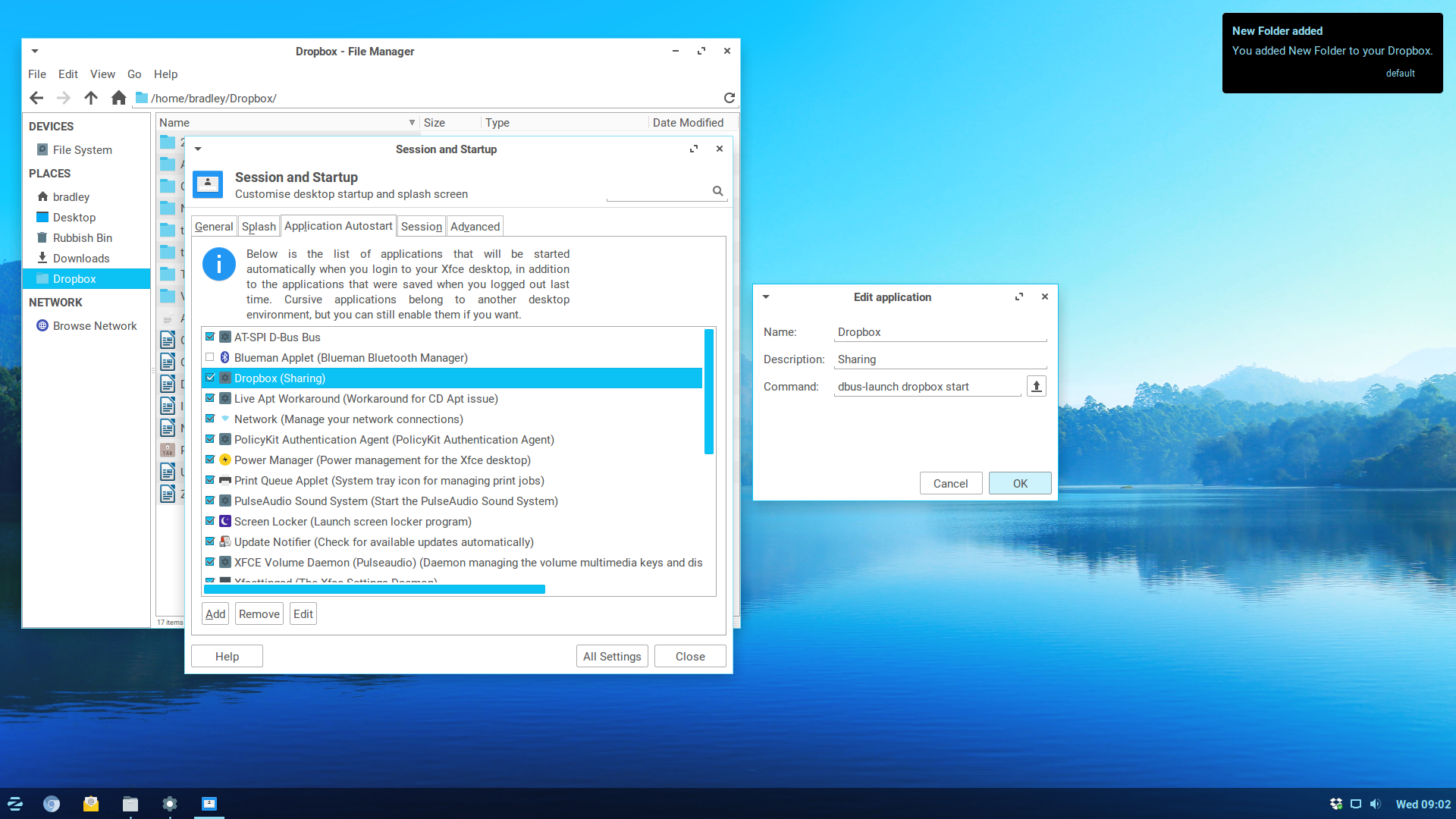Click the autostart list horizontal scrollbar
1456x819 pixels.
[x=375, y=589]
